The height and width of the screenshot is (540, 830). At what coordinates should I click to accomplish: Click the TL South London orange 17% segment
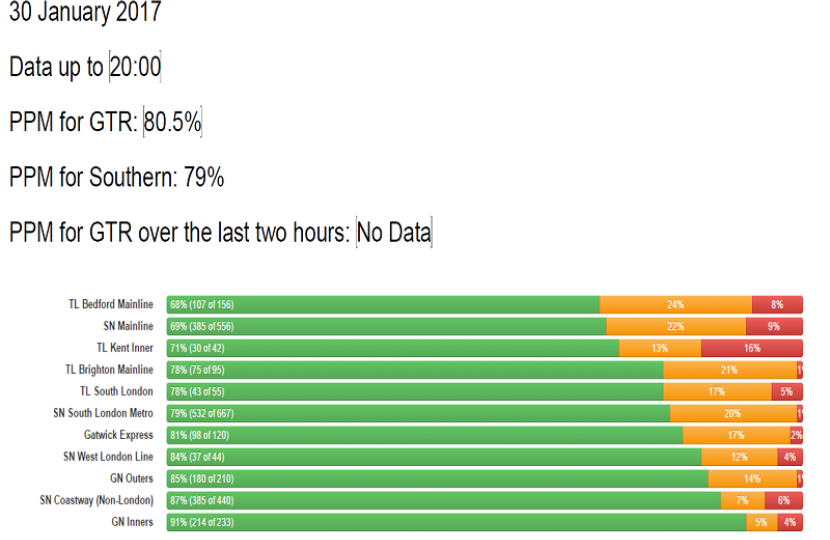(716, 392)
